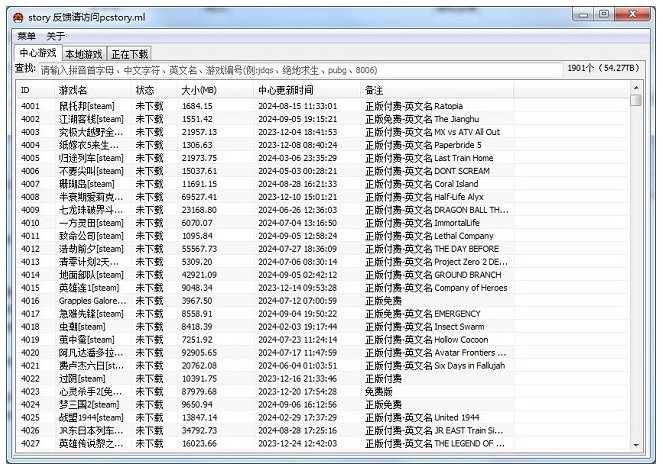Minimize the story window

584,15
